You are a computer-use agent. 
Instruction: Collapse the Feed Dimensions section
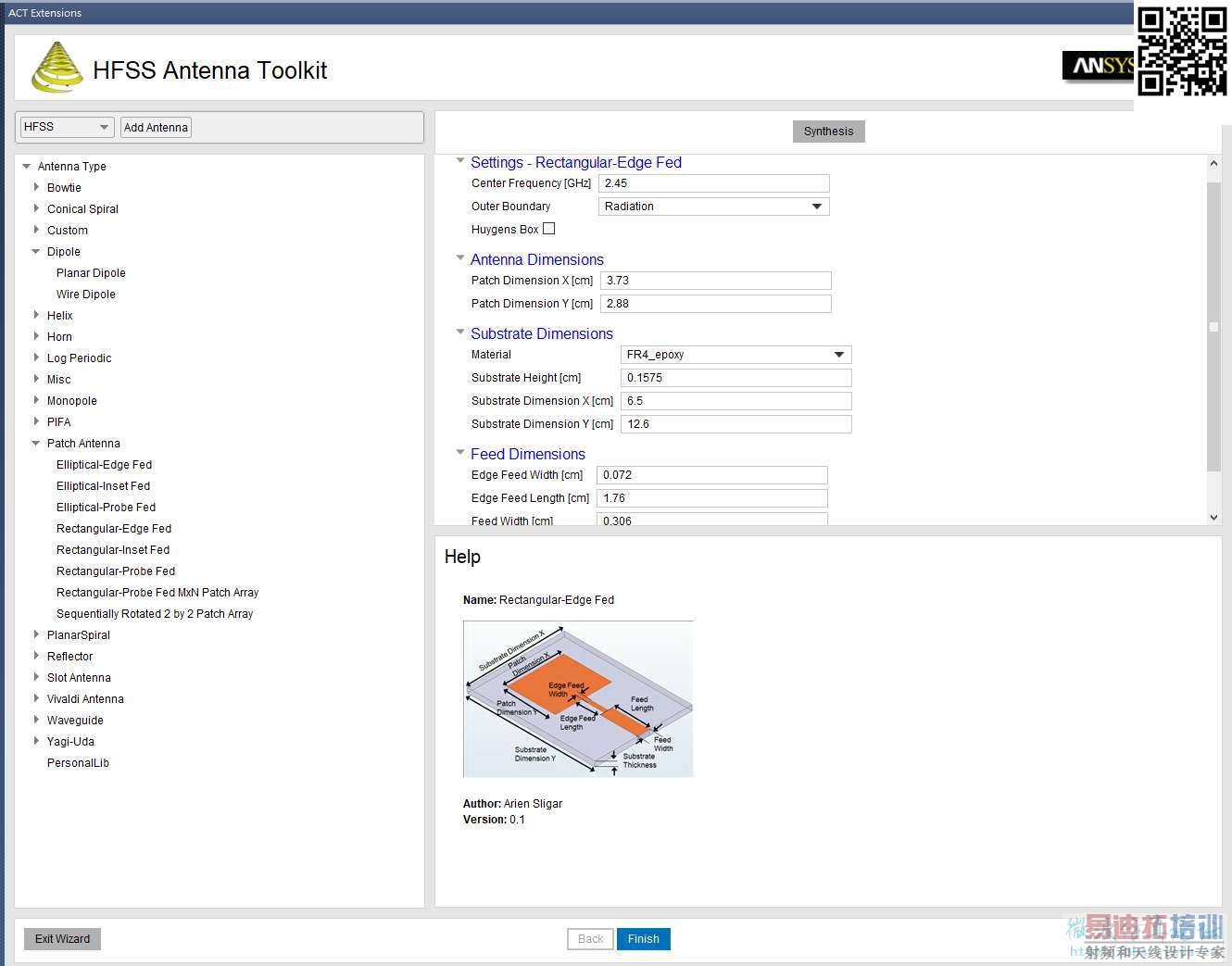tap(460, 453)
